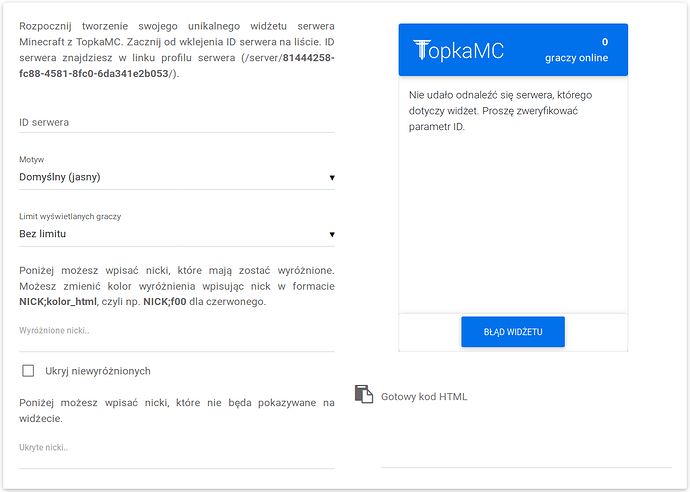Click into the Wyróżnione nicki field
Viewport: 690px width, 492px height.
coord(177,330)
